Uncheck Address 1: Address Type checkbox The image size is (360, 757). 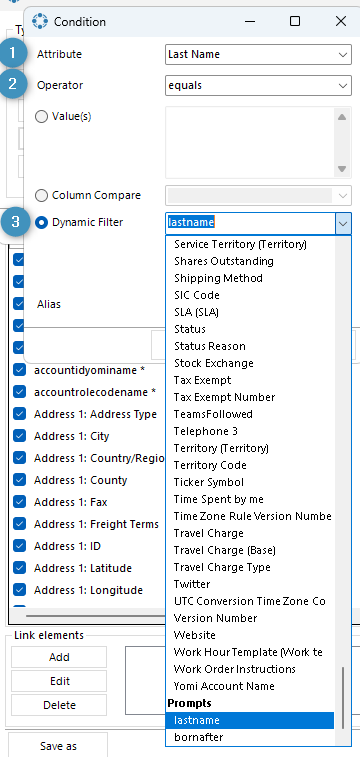click(x=19, y=414)
